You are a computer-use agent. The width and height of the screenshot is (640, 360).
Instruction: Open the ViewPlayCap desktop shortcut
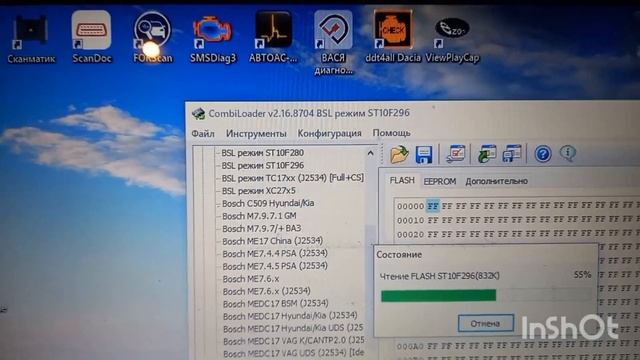(x=452, y=40)
